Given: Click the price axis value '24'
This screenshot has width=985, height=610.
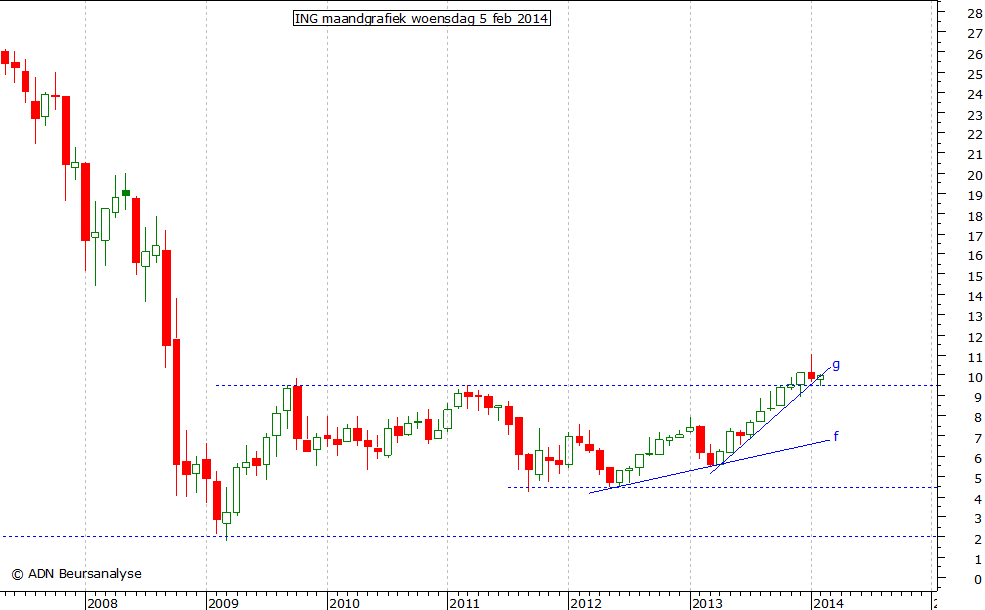Looking at the screenshot, I should tap(975, 95).
